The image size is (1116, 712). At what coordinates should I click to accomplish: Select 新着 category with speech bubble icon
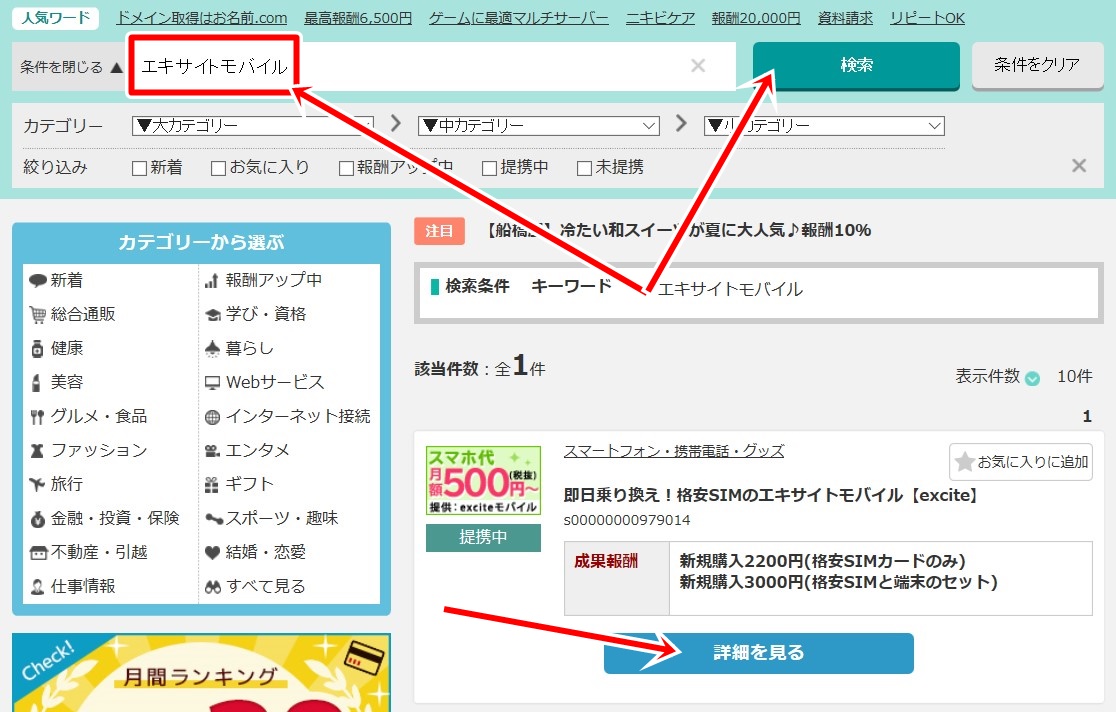56,281
